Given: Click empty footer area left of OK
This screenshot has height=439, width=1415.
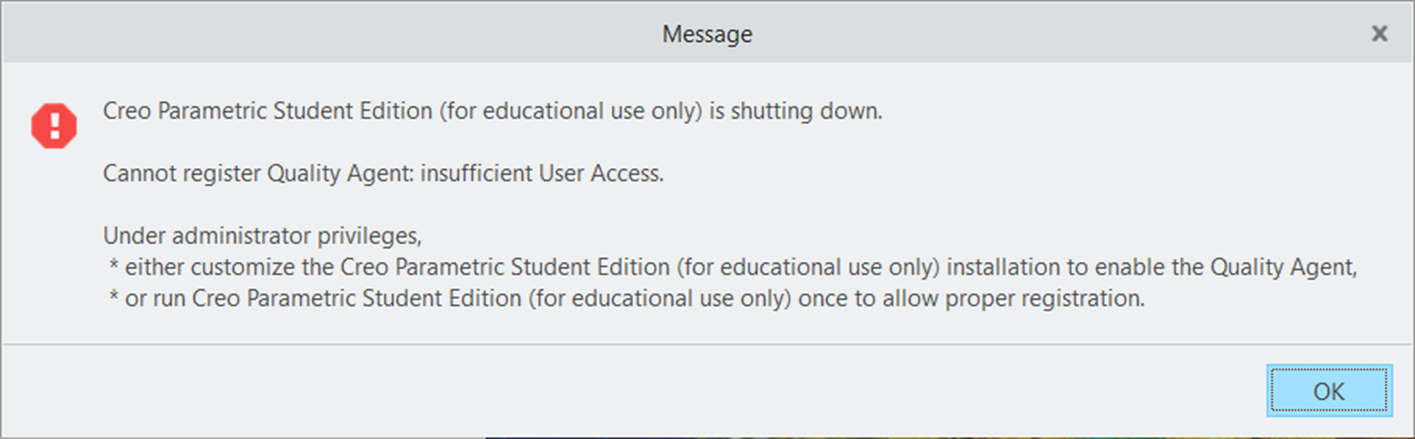Looking at the screenshot, I should coord(600,391).
